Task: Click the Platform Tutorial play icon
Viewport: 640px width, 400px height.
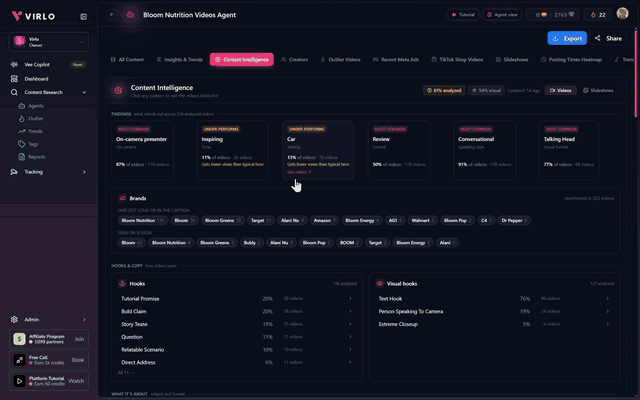Action: coord(19,381)
